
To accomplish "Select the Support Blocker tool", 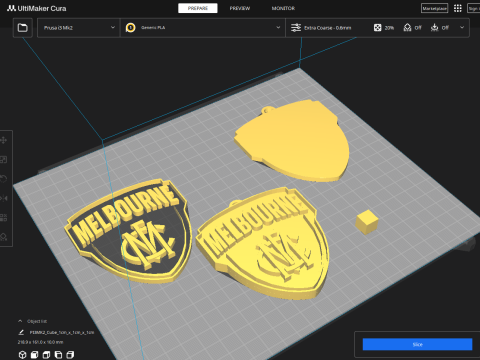I will click(4, 237).
